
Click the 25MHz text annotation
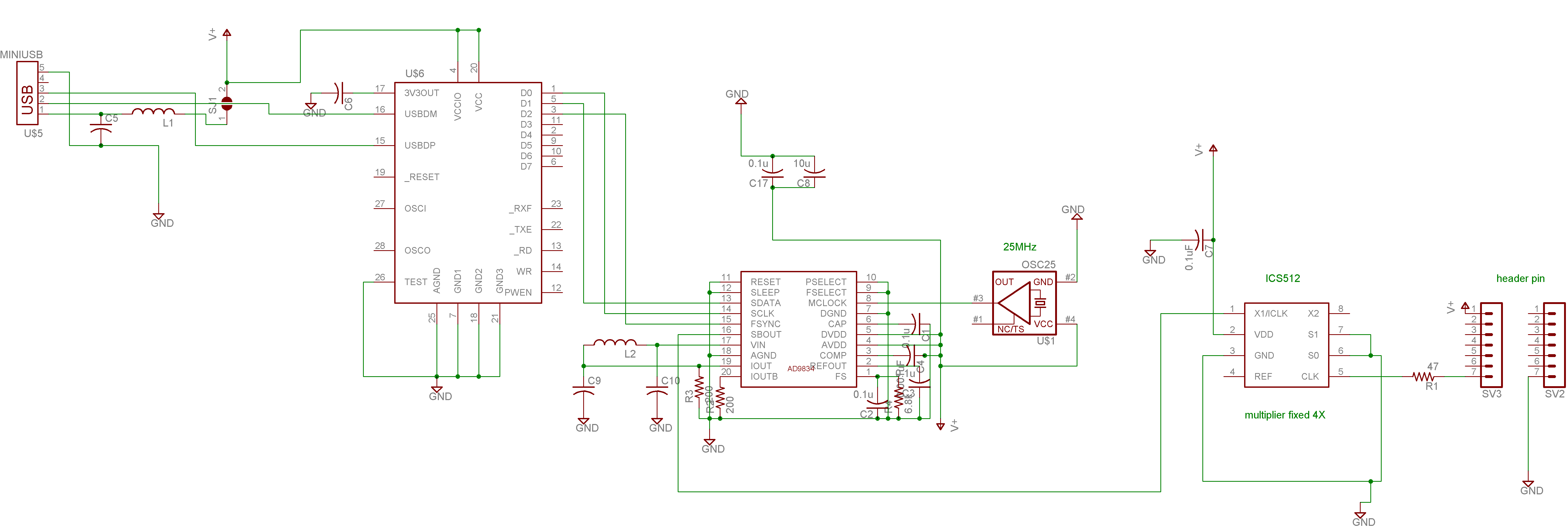tap(1019, 247)
